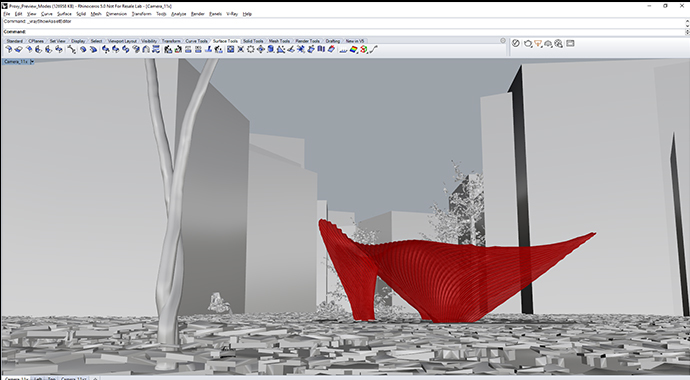Switch to the New in V5 tab

point(355,41)
